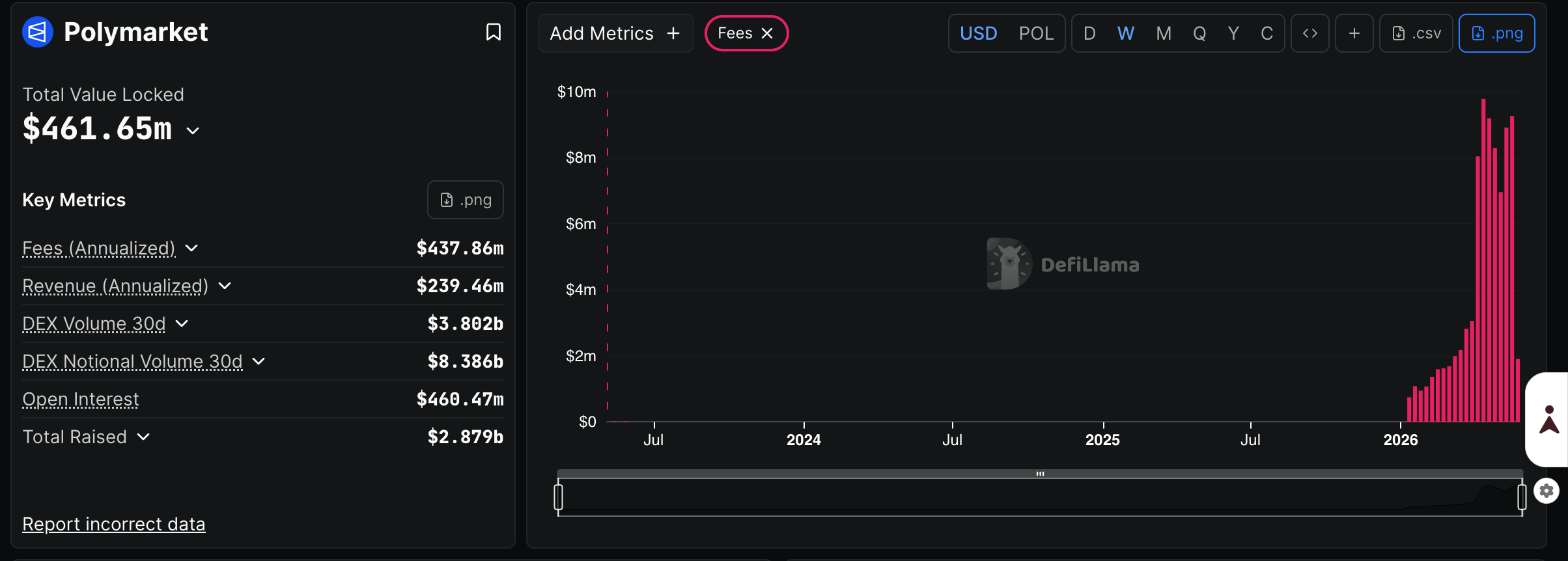Click the 2026 x-axis label
This screenshot has width=1568, height=561.
[x=1401, y=440]
